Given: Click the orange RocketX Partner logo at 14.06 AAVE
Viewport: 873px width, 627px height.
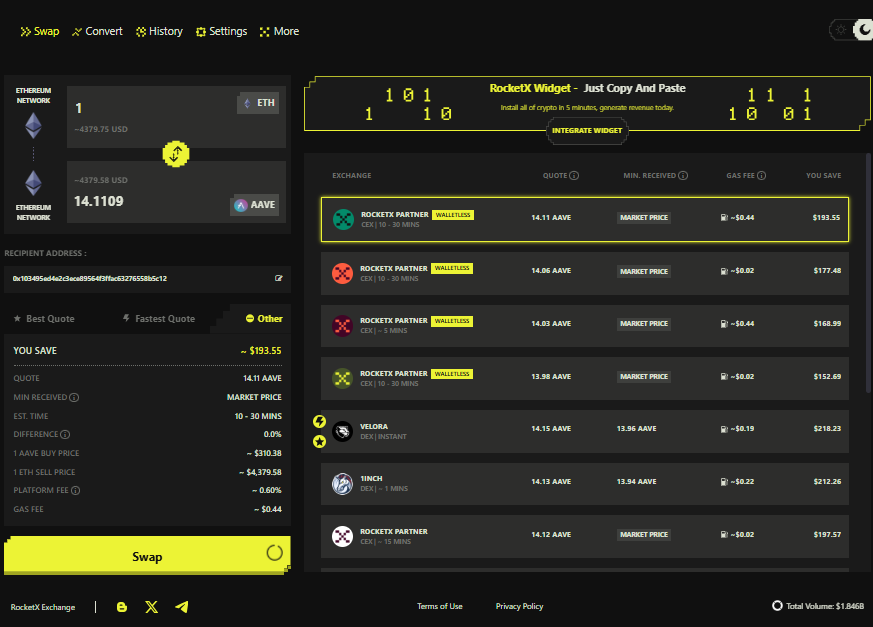Looking at the screenshot, I should point(342,273).
